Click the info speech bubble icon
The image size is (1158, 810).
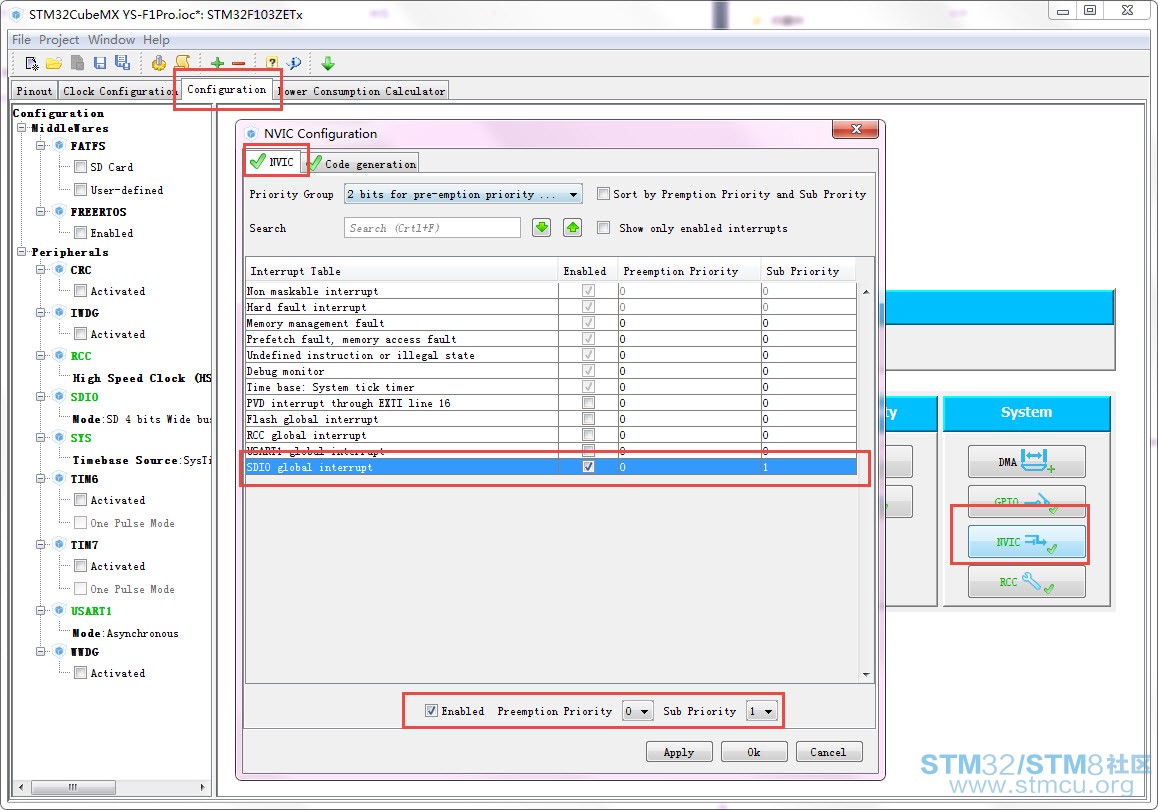coord(294,64)
